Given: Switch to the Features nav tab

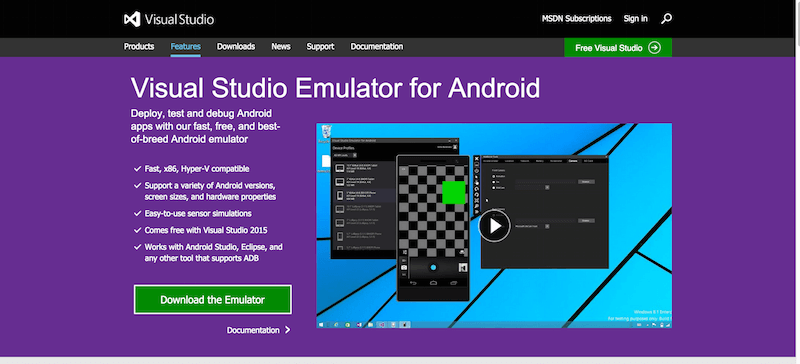Looking at the screenshot, I should click(186, 46).
